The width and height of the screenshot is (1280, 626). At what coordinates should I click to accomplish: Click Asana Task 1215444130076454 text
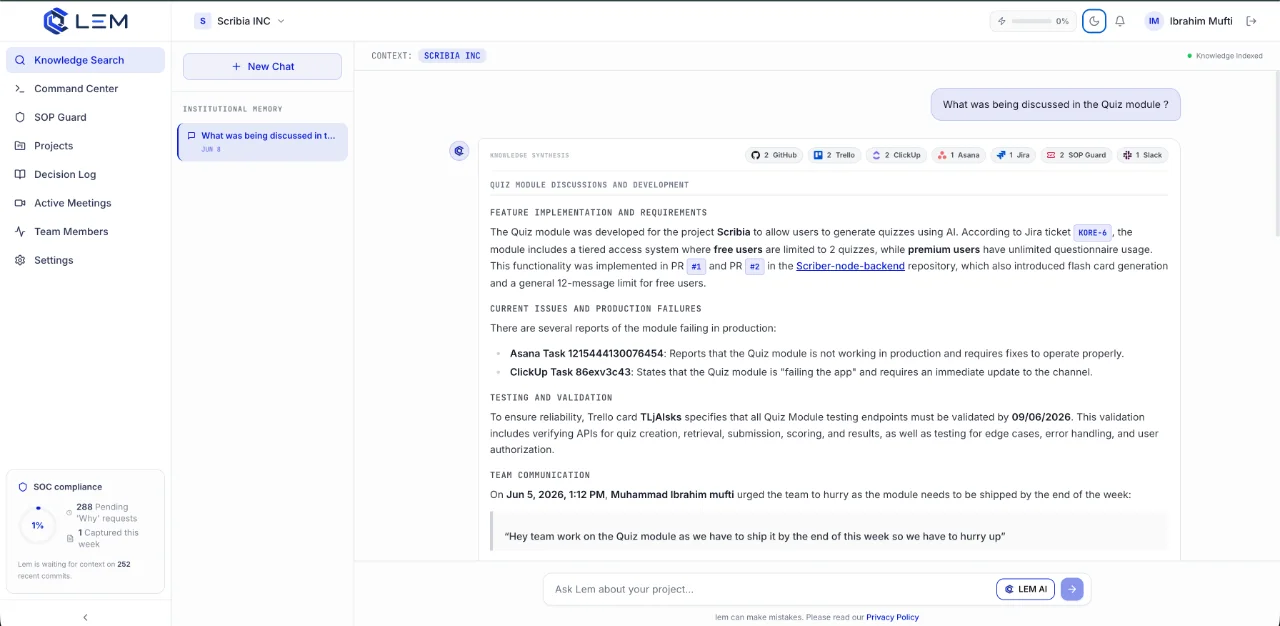coord(586,353)
